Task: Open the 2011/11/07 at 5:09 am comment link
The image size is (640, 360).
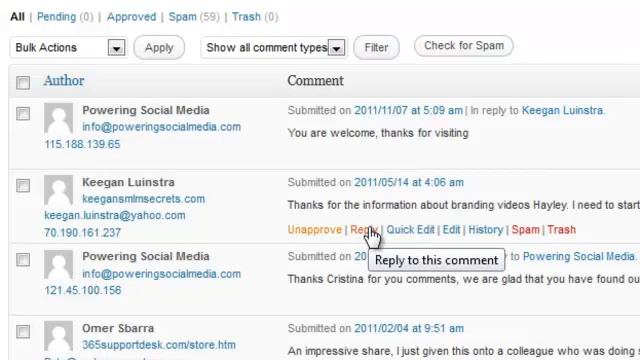Action: pos(408,111)
